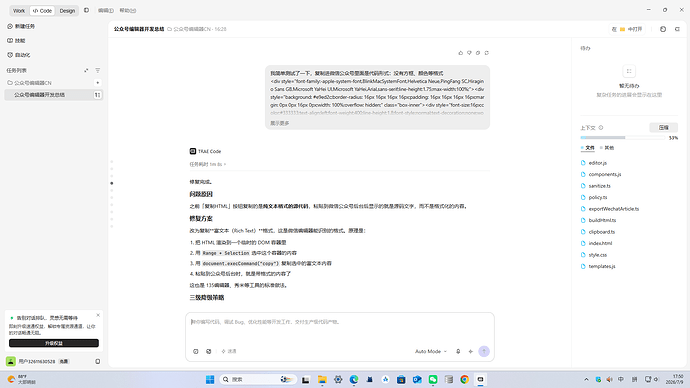690x388 pixels.
Task: Click 新建任务 in the sidebar
Action: coord(21,26)
